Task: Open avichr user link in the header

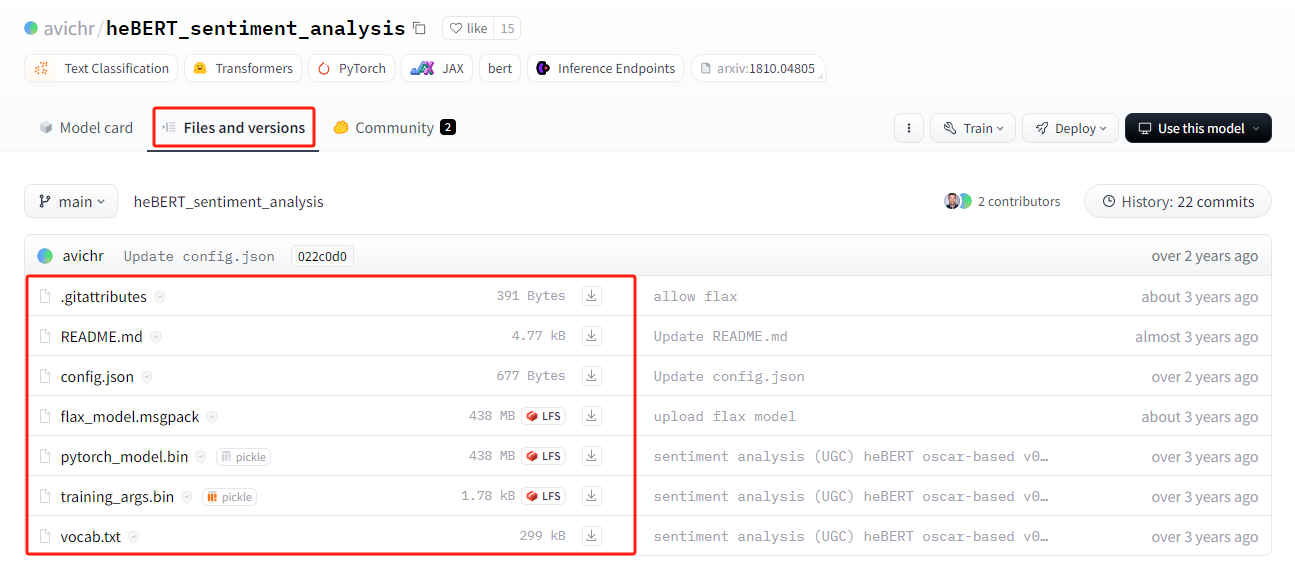Action: (x=83, y=256)
